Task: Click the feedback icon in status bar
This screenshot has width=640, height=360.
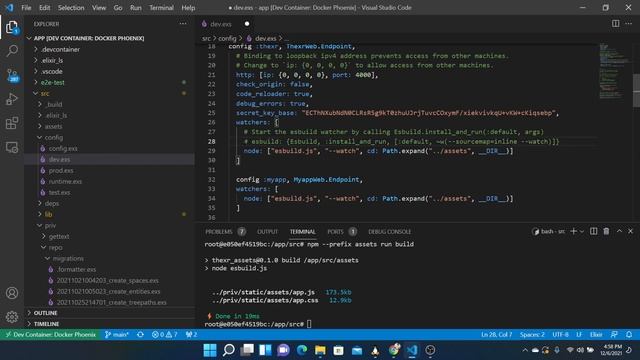Action: pos(614,335)
